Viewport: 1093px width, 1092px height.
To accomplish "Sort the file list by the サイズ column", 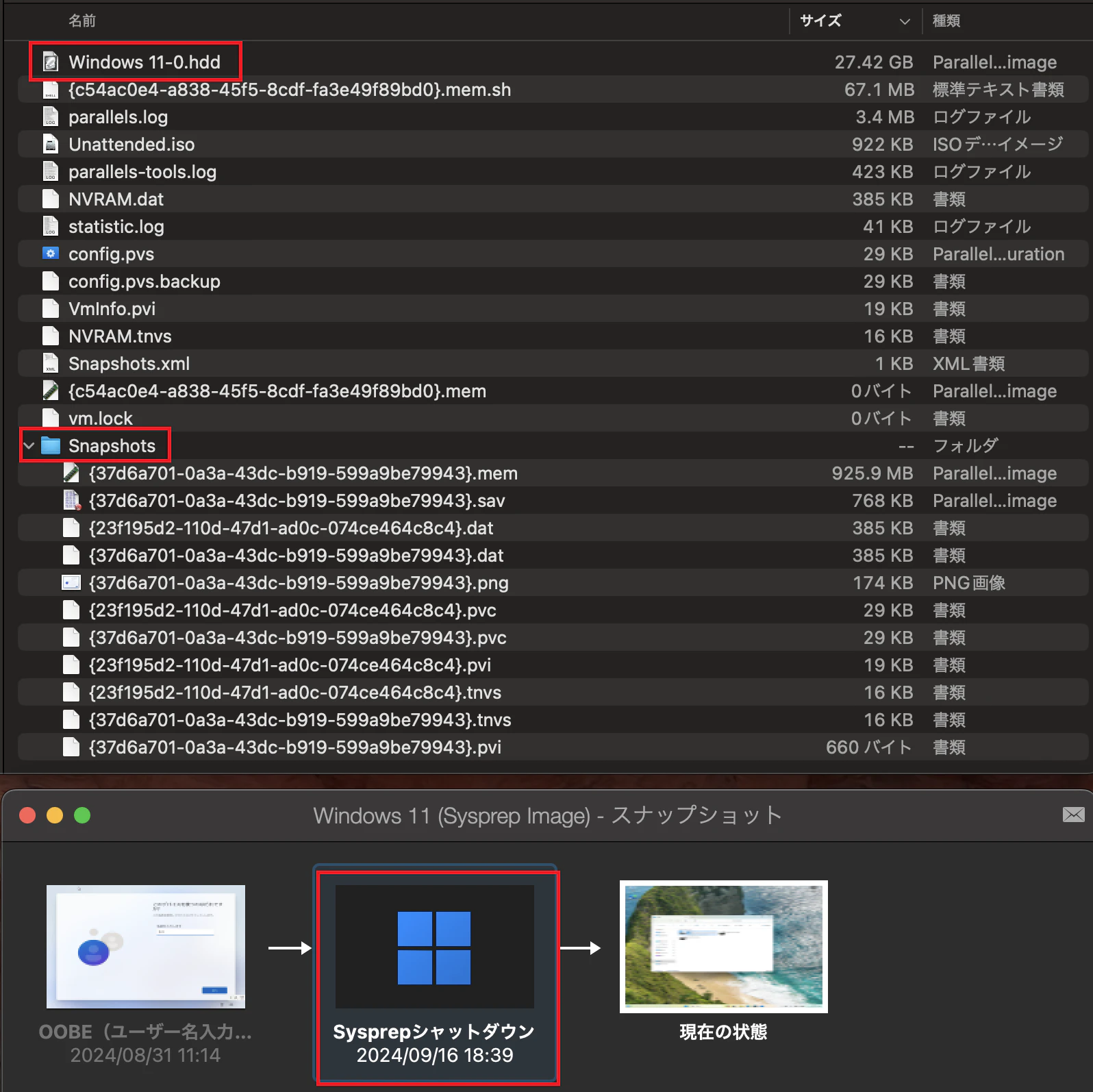I will 820,21.
